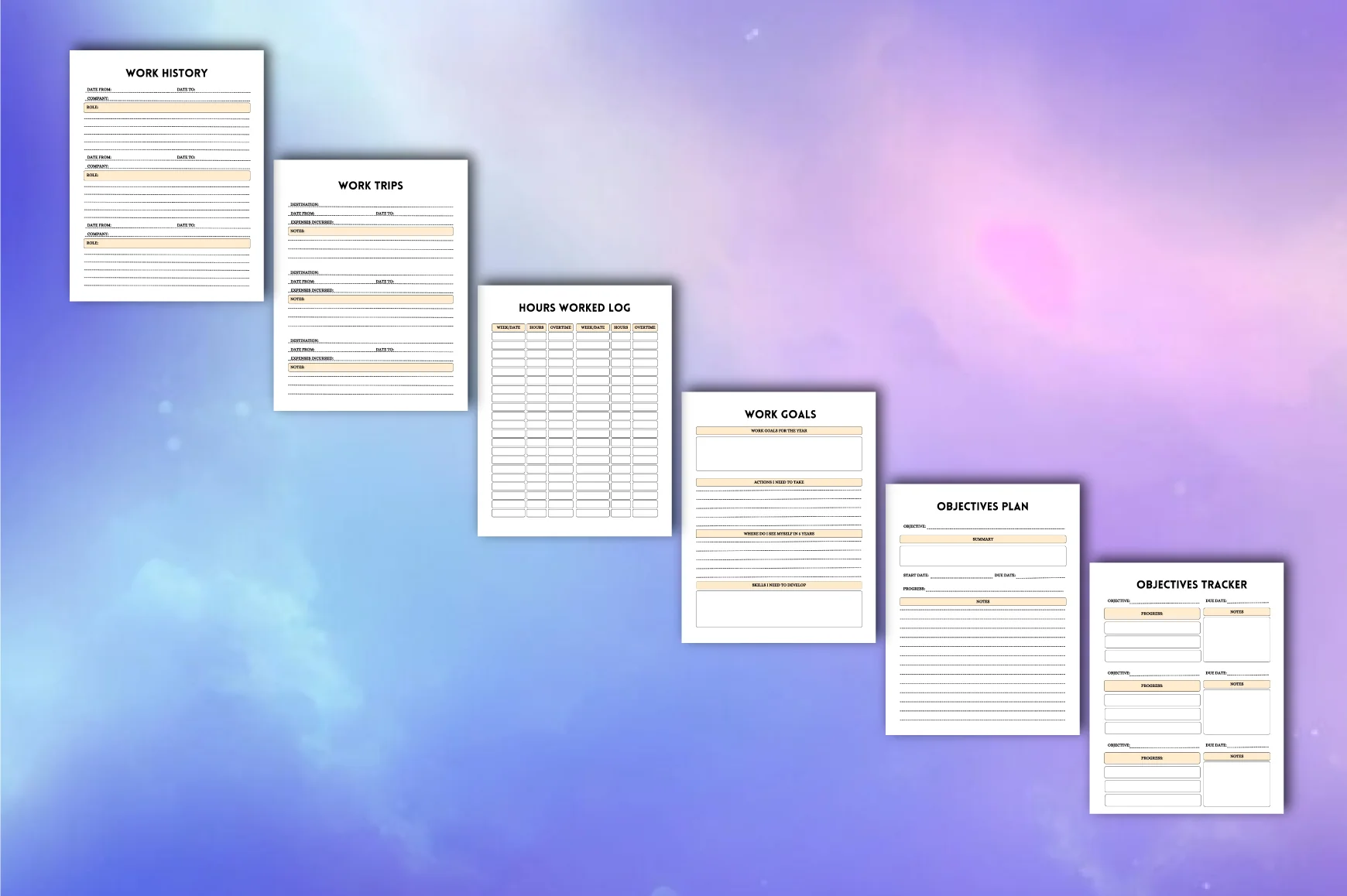Click the 'WORK GOALS FOR THE YEAR' header

coord(779,431)
